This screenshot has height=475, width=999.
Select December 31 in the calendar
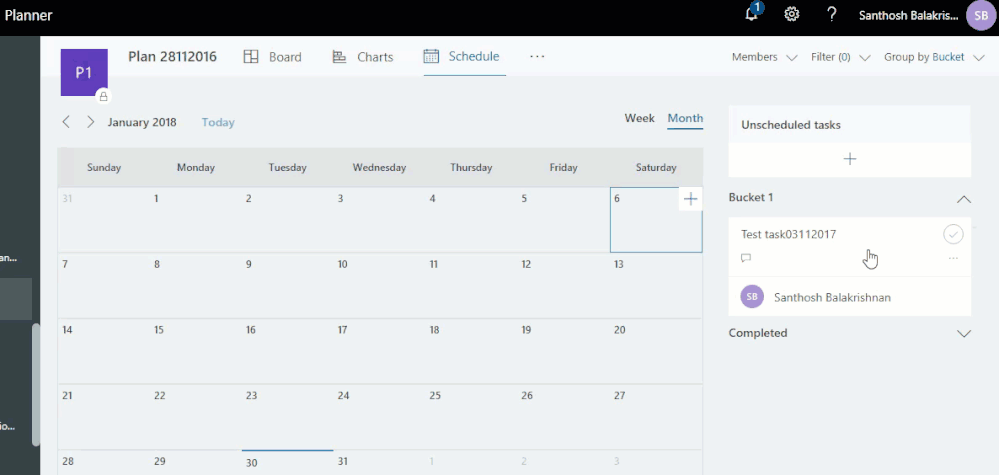[x=103, y=220]
